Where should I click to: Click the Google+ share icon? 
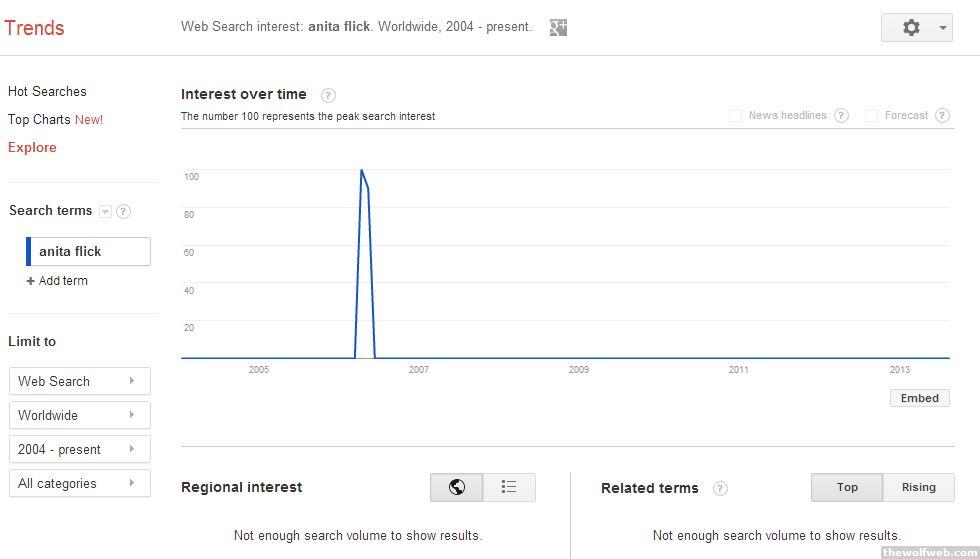pyautogui.click(x=558, y=27)
